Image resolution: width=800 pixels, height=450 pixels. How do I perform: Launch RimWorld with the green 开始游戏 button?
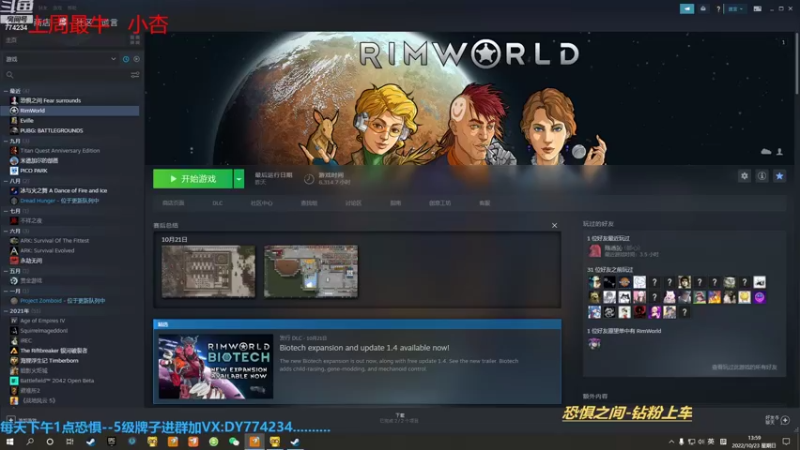192,179
